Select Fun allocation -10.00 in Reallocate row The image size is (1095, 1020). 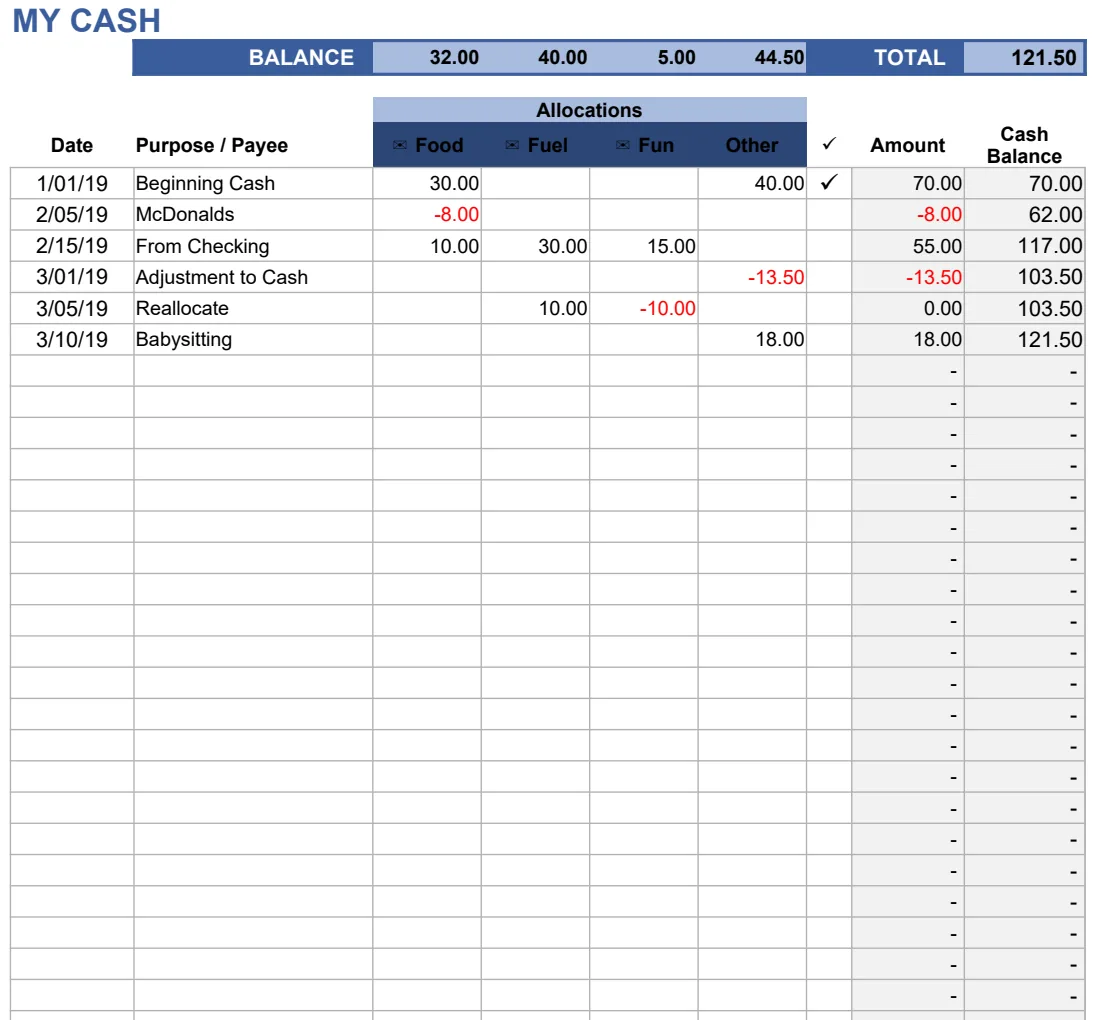[x=644, y=308]
